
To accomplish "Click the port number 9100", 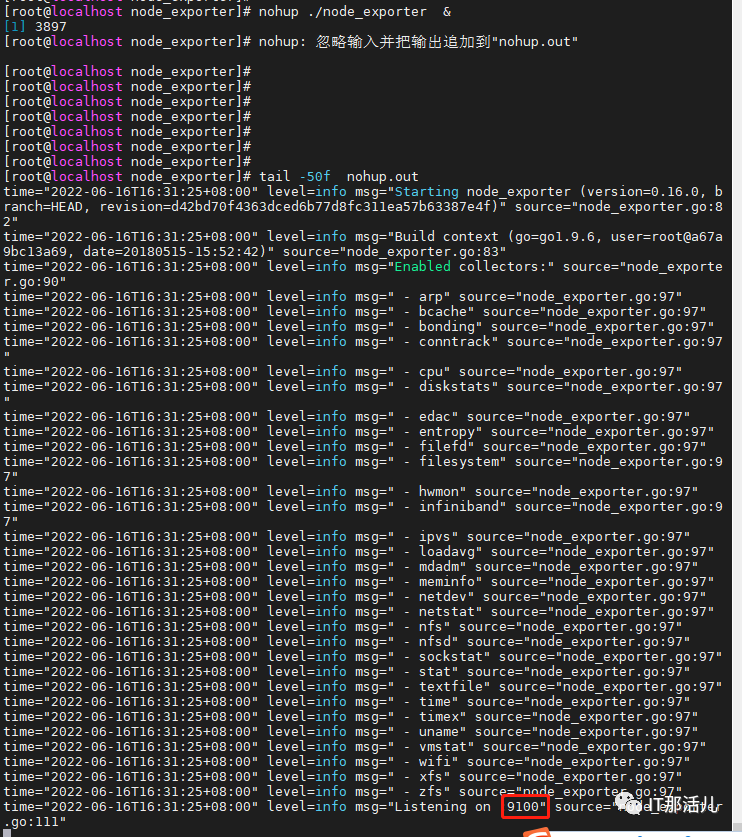I will click(523, 807).
